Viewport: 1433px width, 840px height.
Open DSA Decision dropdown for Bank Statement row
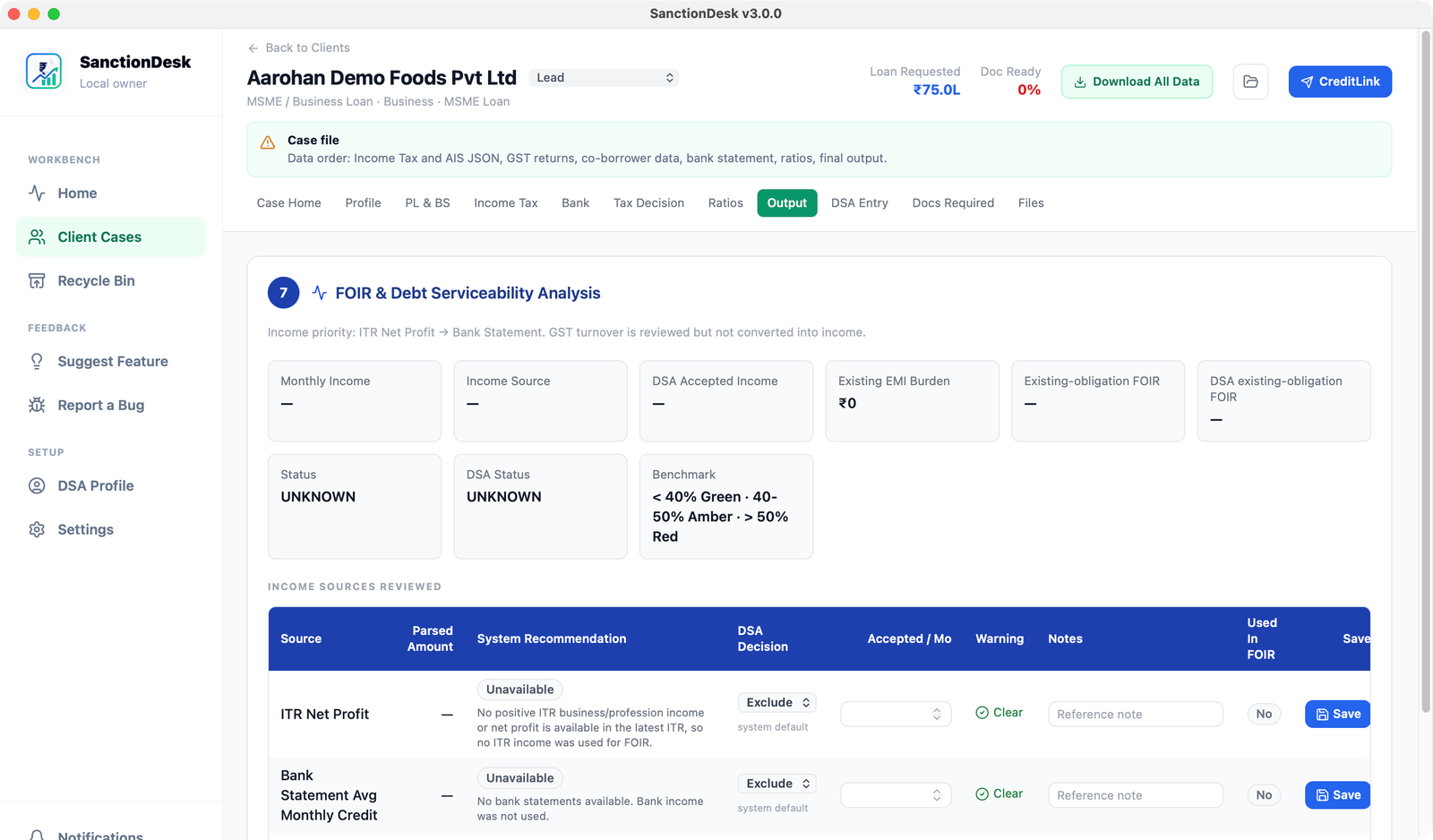pyautogui.click(x=777, y=783)
